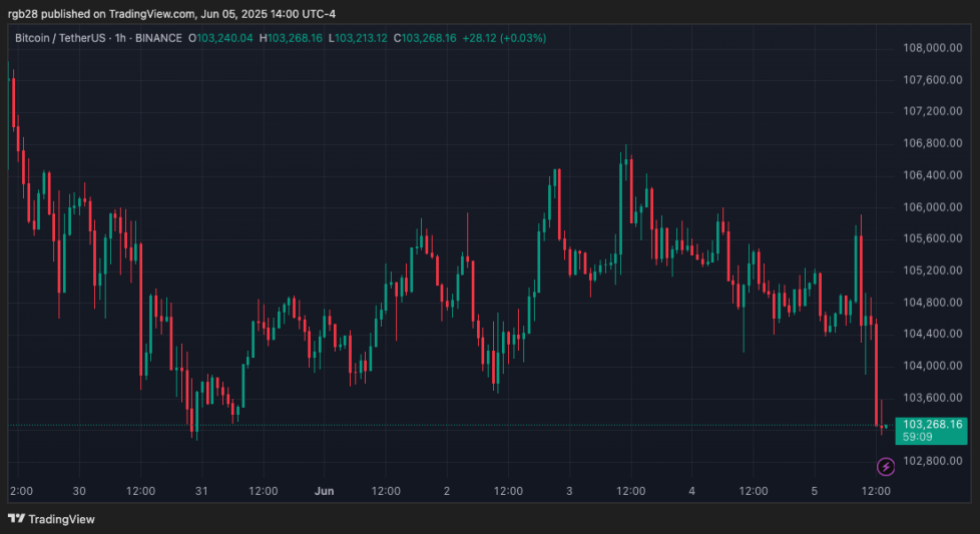The image size is (980, 534).
Task: Click the 104,000.00 price axis label
Action: pyautogui.click(x=932, y=366)
